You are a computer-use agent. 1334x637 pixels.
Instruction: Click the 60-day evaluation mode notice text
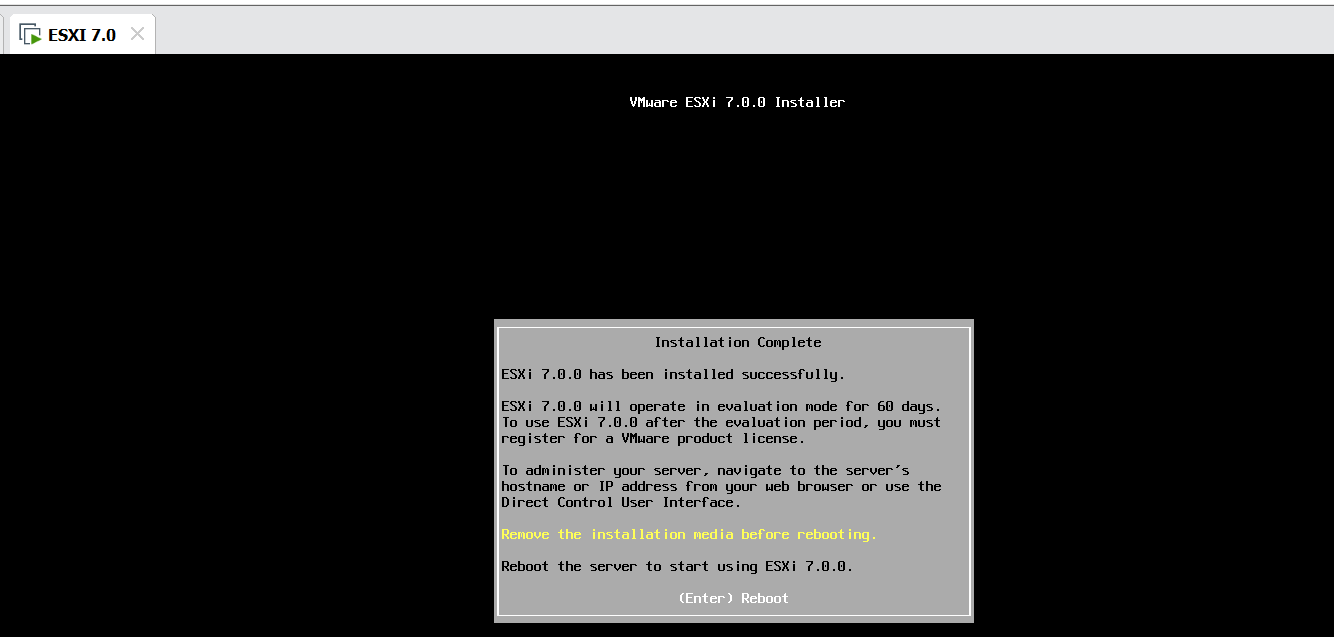click(720, 406)
